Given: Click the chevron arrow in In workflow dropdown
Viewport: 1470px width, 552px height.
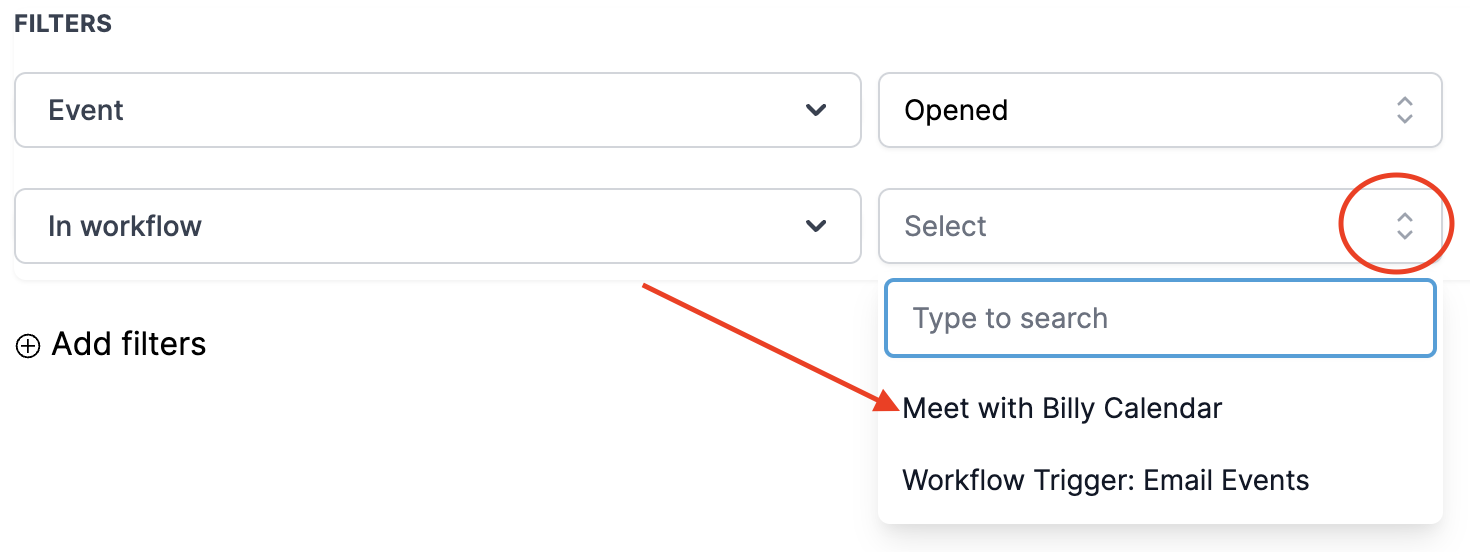Looking at the screenshot, I should pos(816,226).
